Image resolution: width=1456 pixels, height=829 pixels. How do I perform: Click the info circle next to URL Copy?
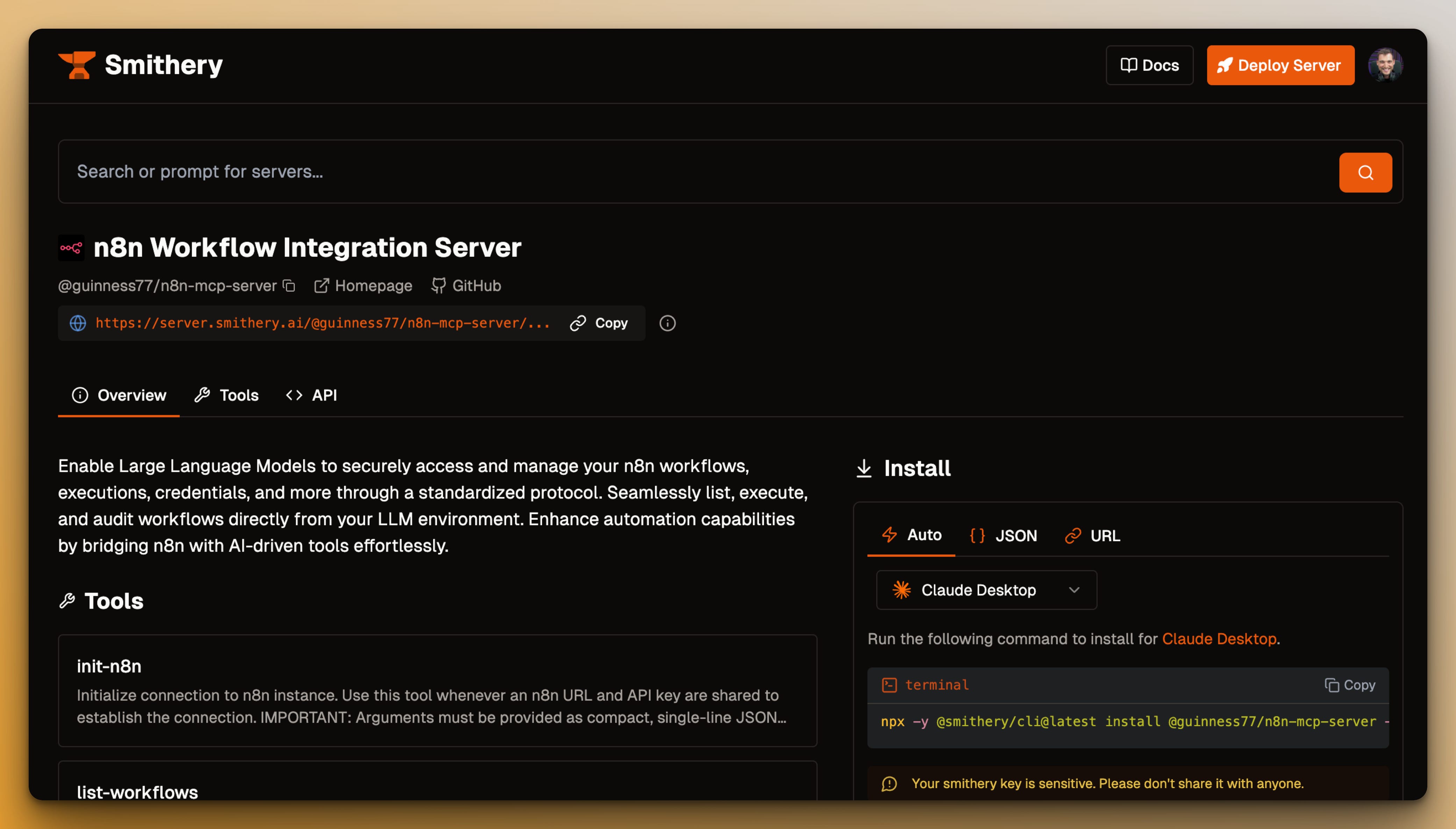[x=667, y=324]
